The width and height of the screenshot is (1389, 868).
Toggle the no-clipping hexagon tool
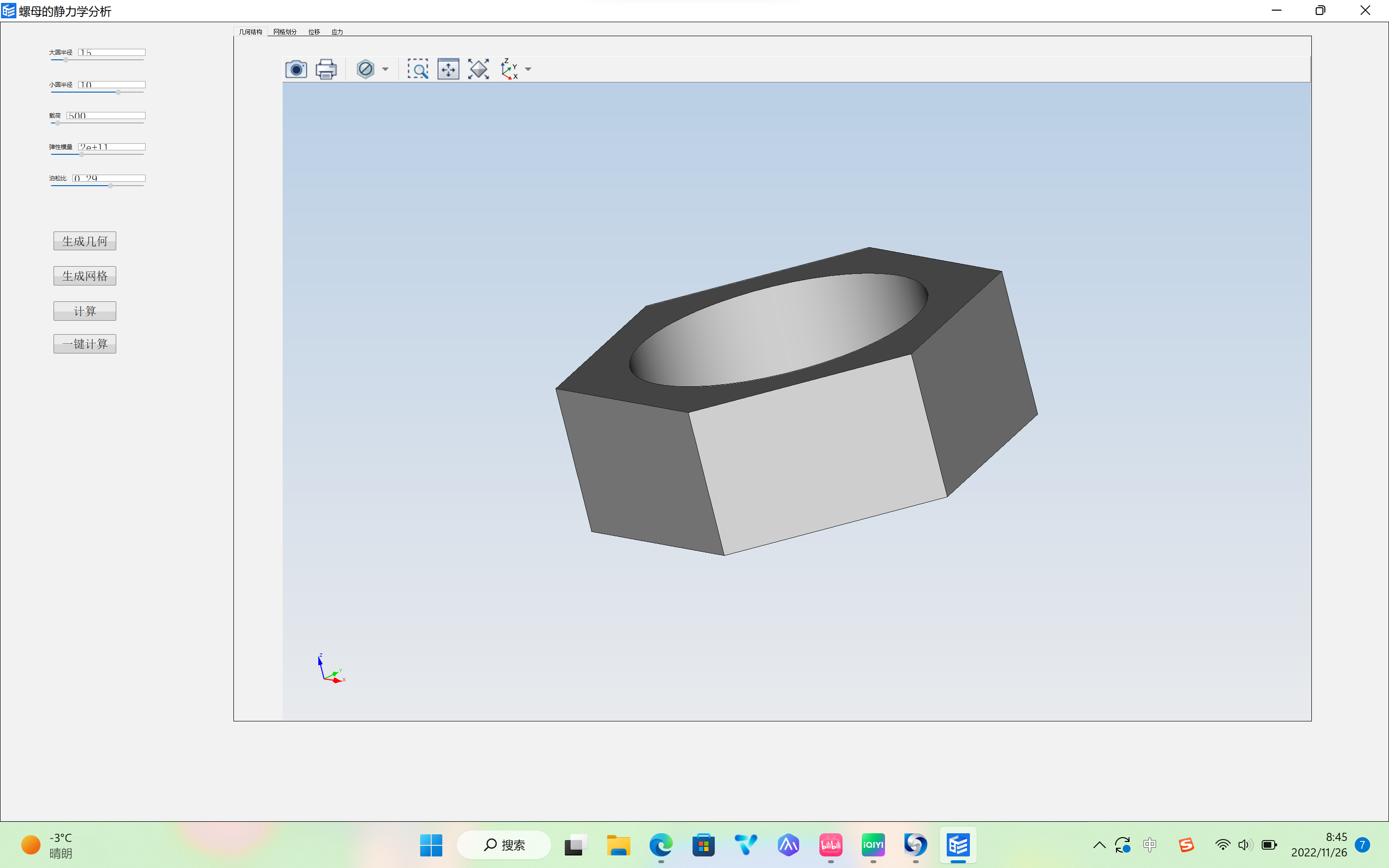point(365,69)
